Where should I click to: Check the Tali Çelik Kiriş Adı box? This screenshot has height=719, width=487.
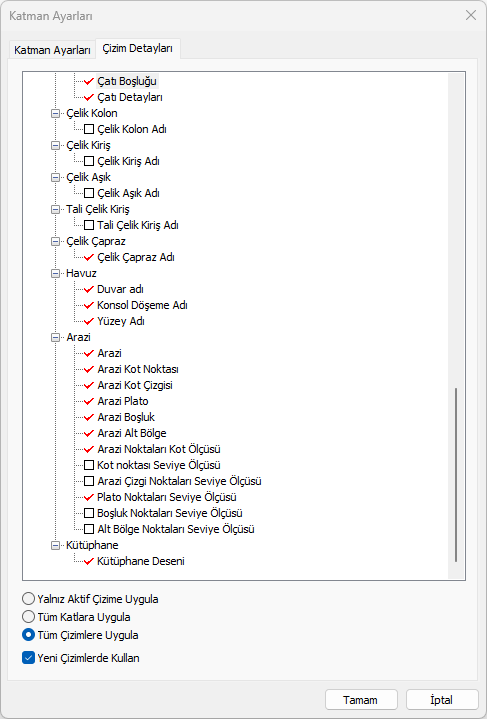pyautogui.click(x=89, y=226)
